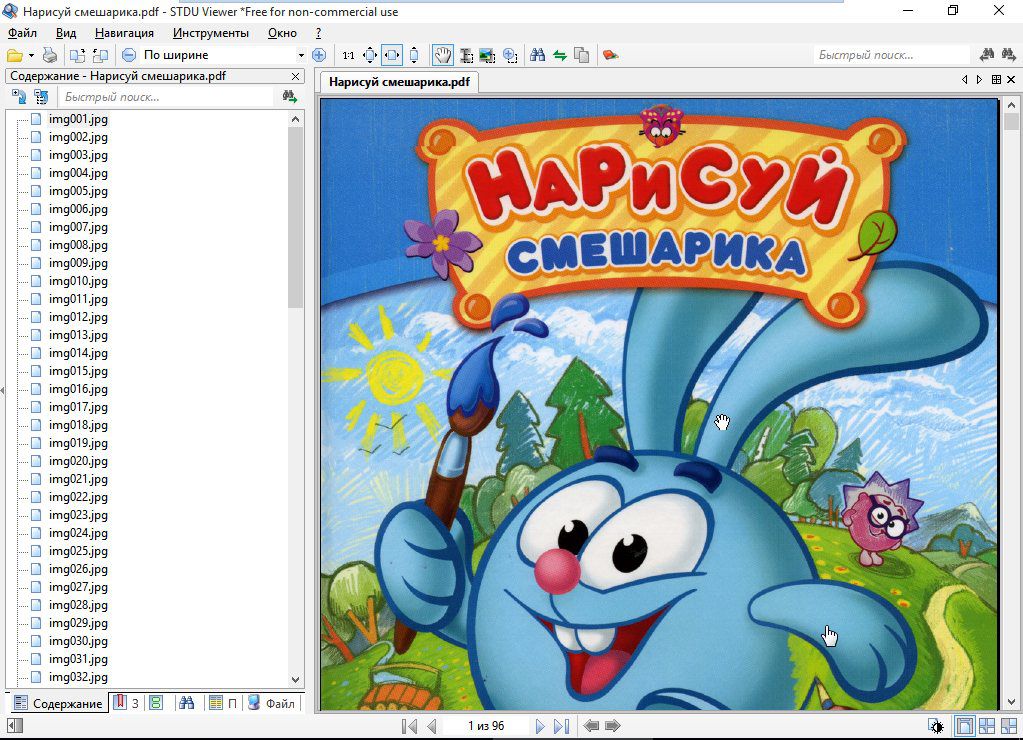Open the dropdown arrow beside Open folder
Viewport: 1023px width, 740px height.
click(31, 55)
